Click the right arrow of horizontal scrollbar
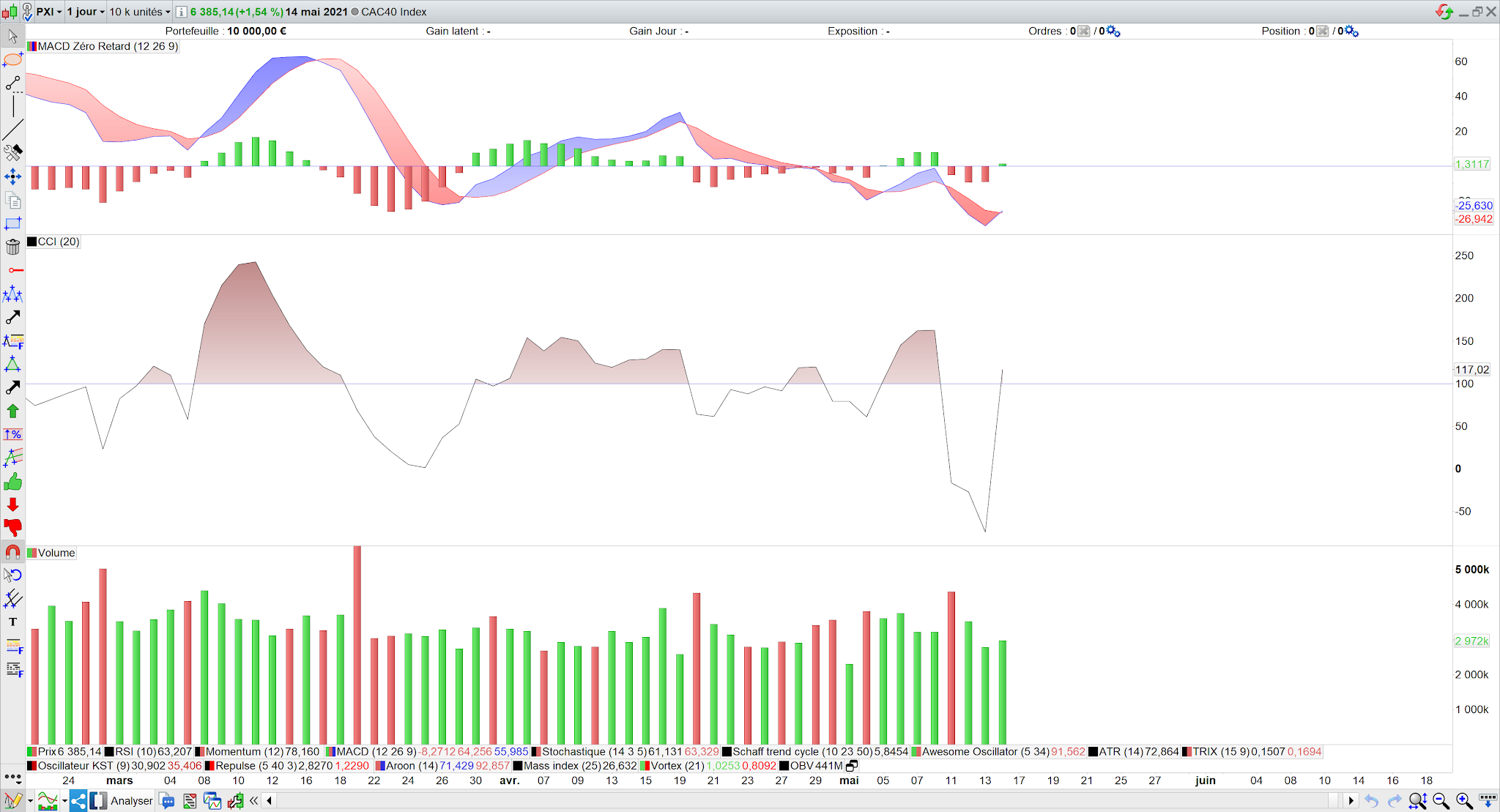This screenshot has width=1500, height=812. tap(1351, 801)
